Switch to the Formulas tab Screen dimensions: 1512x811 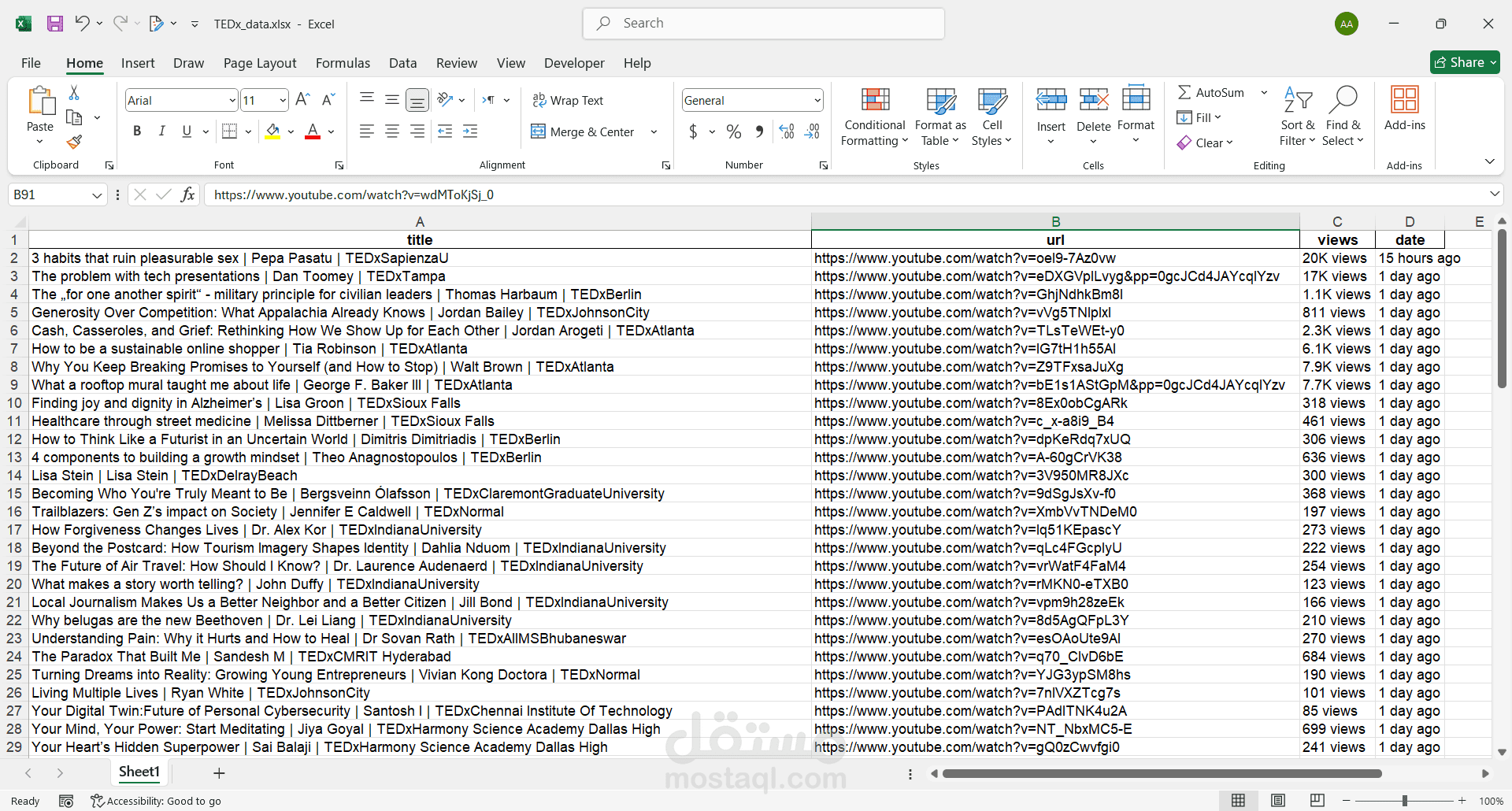coord(343,63)
